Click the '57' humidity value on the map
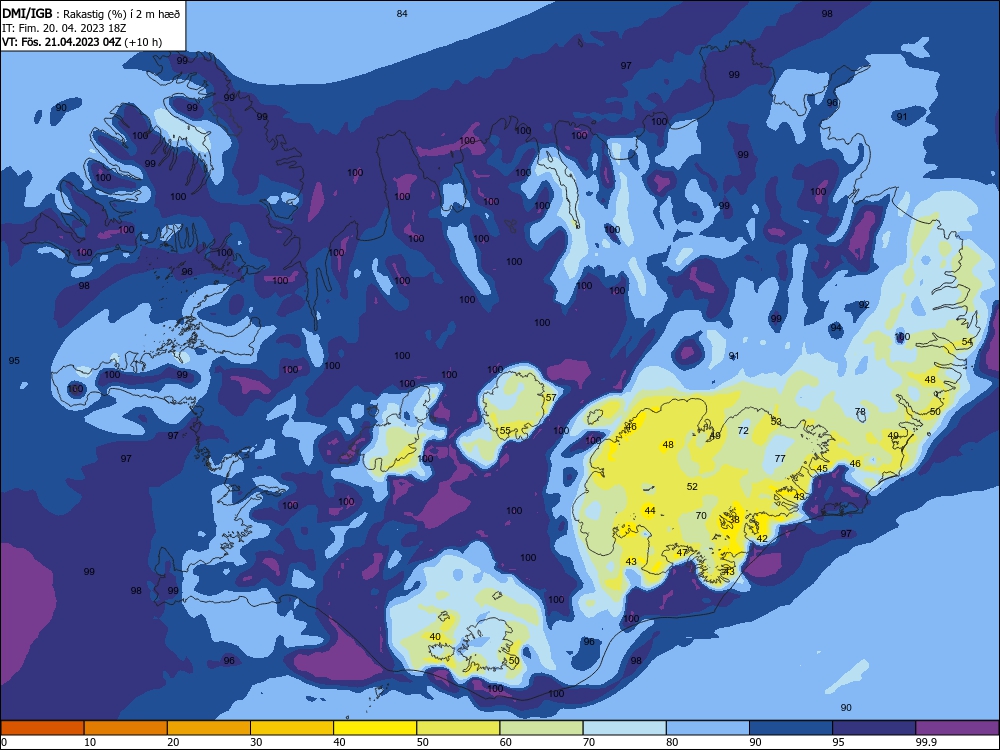The height and width of the screenshot is (750, 1000). [551, 397]
